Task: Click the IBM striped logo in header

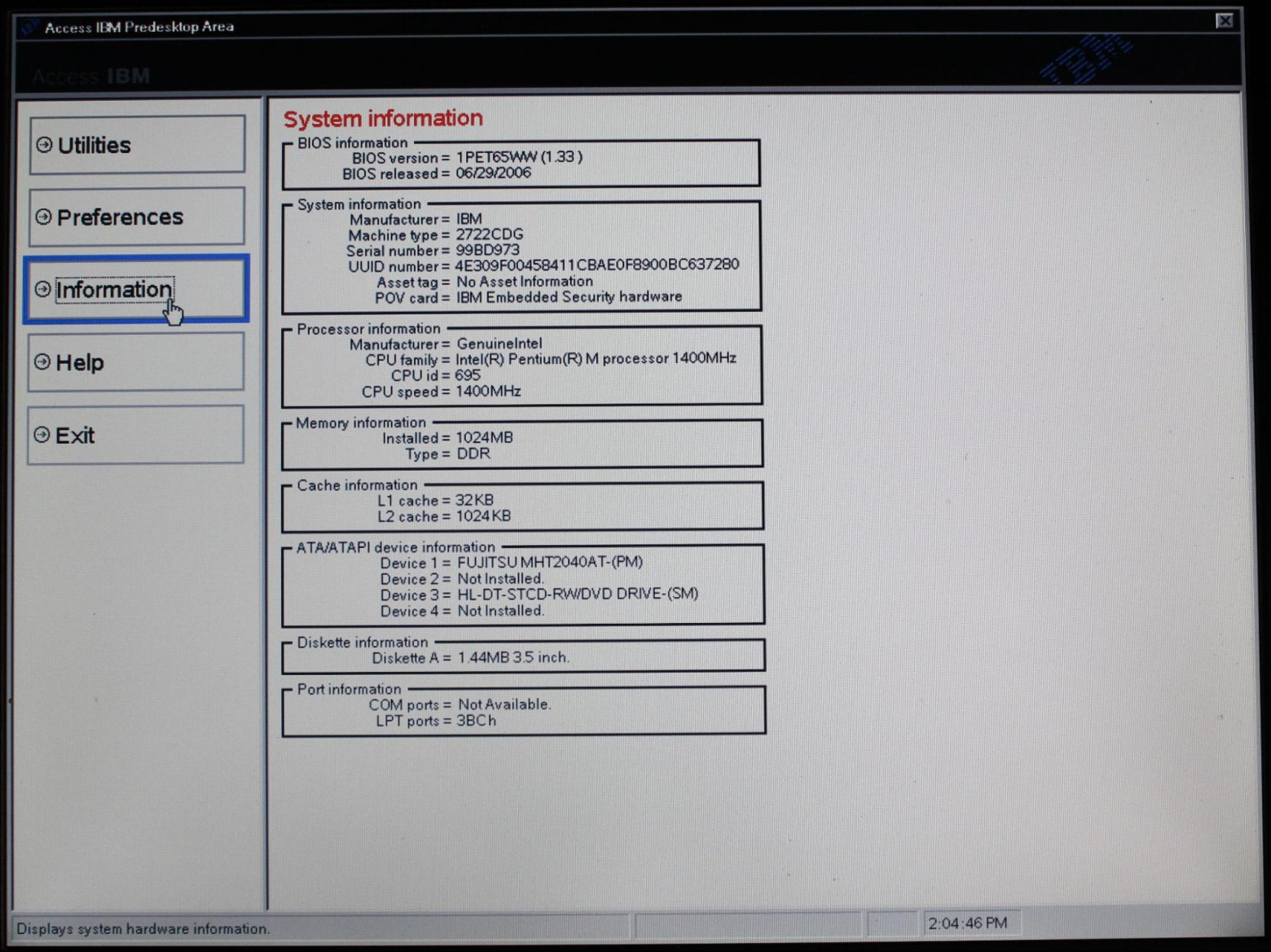Action: [x=1085, y=60]
